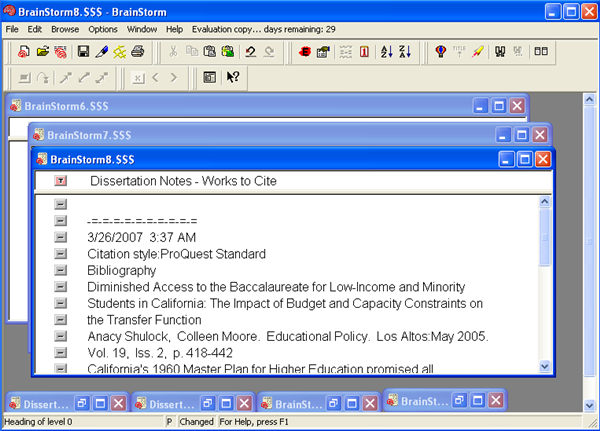This screenshot has width=600, height=431.
Task: Select the entry Citation style:ProQuest Standard
Action: click(176, 254)
